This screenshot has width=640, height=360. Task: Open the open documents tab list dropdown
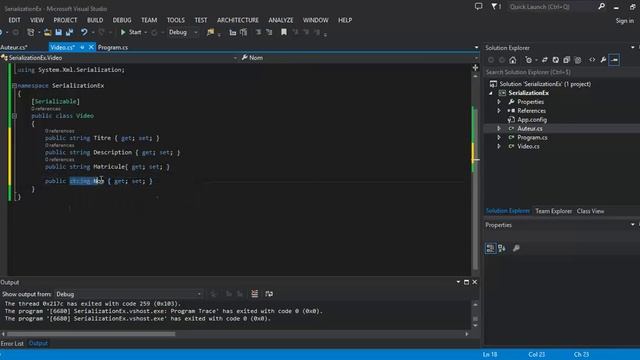(476, 47)
